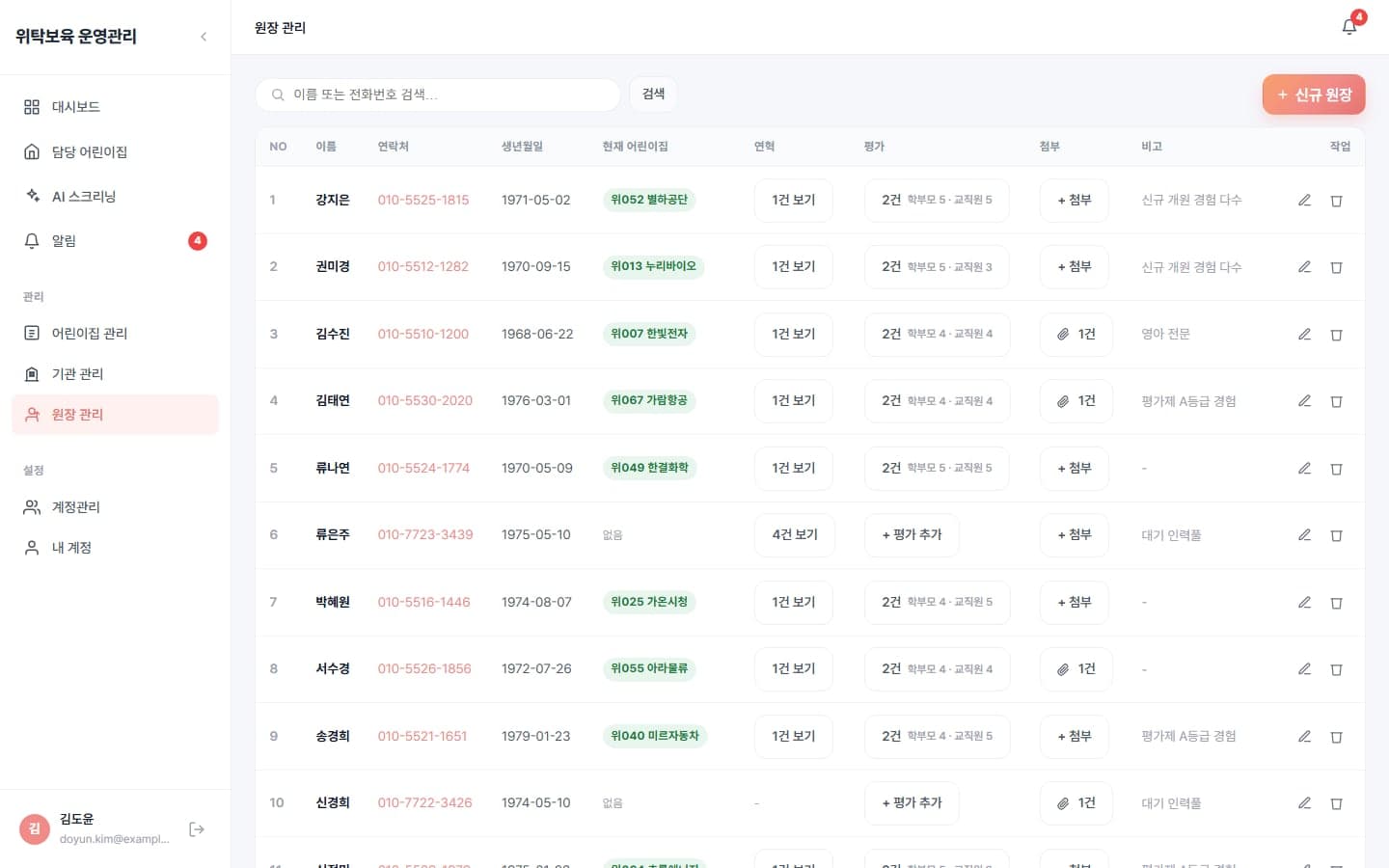This screenshot has width=1389, height=868.
Task: Click 평가 추가 for 신경희
Action: [912, 803]
